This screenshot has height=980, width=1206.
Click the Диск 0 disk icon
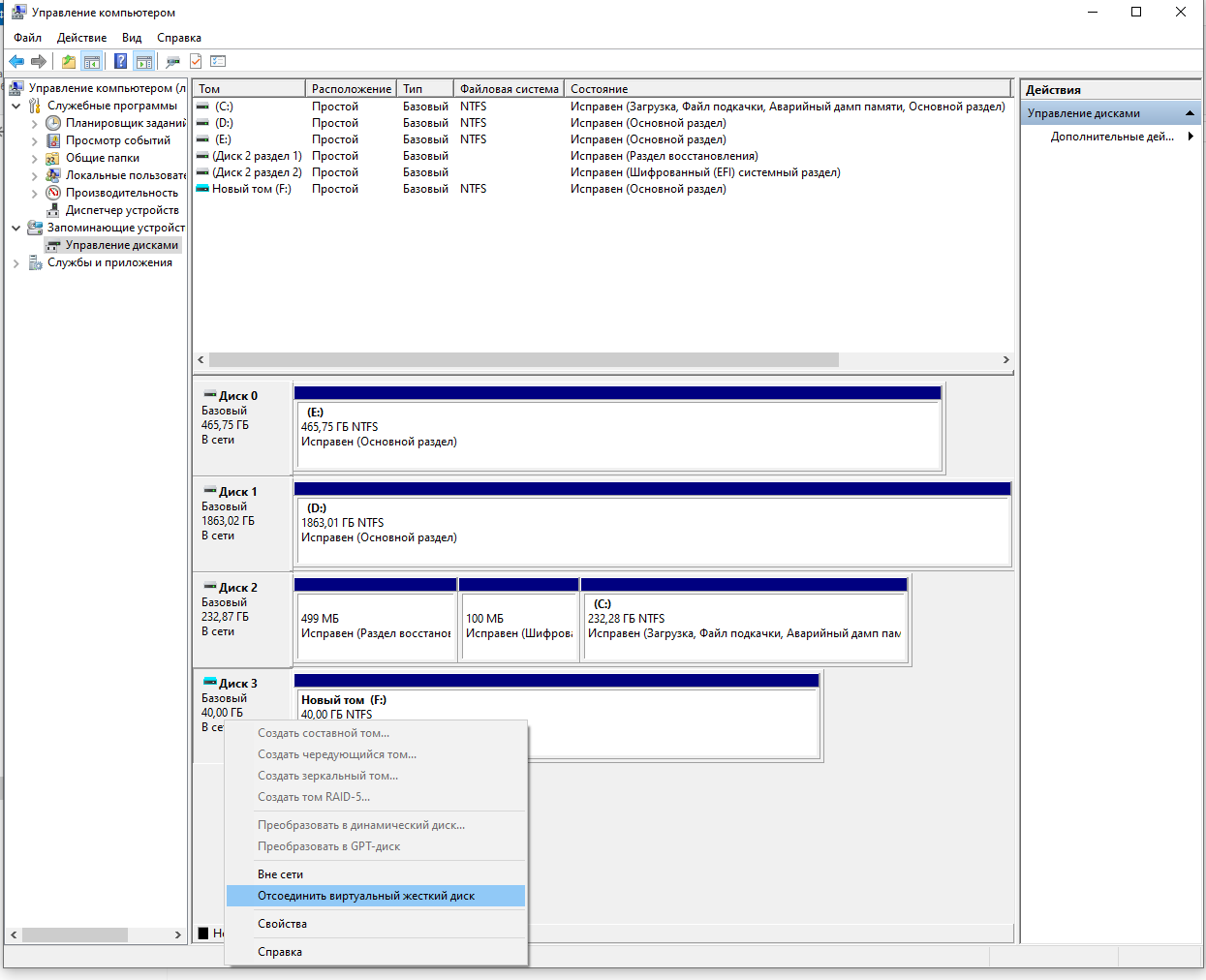210,395
